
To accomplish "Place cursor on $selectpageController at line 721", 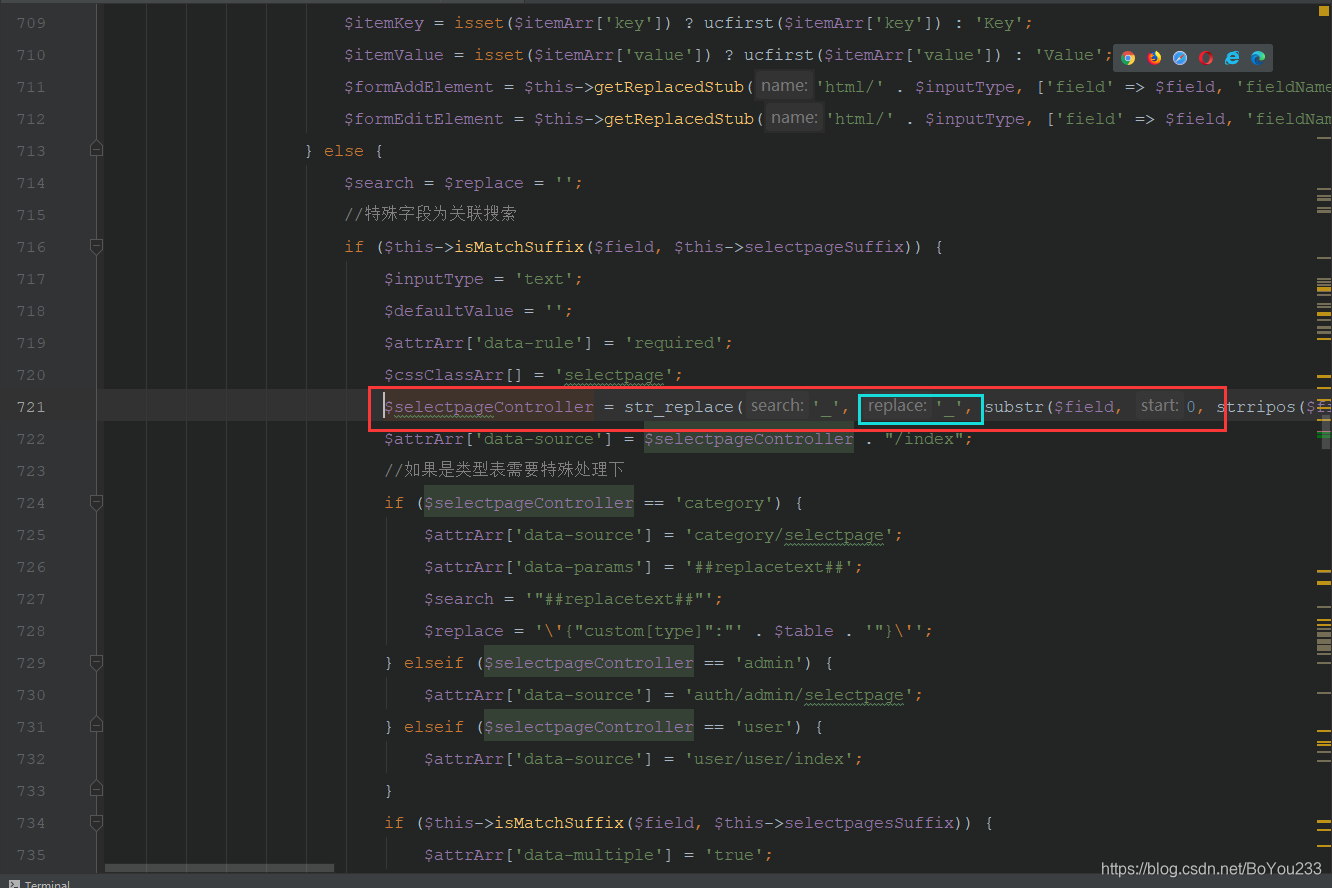I will [x=489, y=407].
